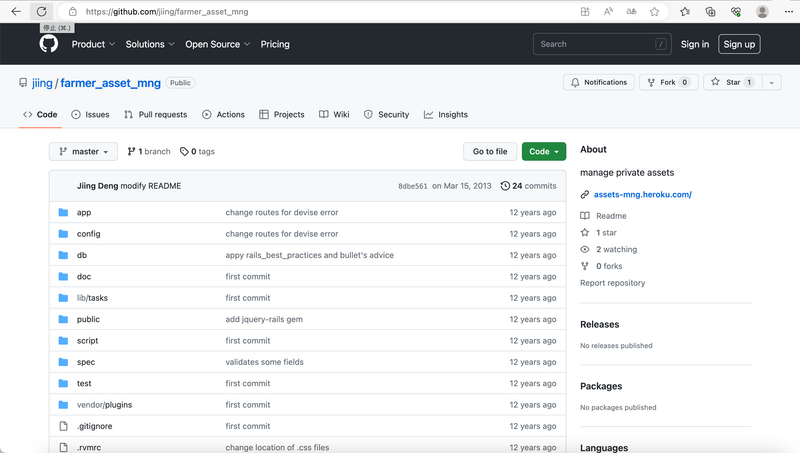Image resolution: width=800 pixels, height=453 pixels.
Task: View the 24 commits history link
Action: [529, 186]
